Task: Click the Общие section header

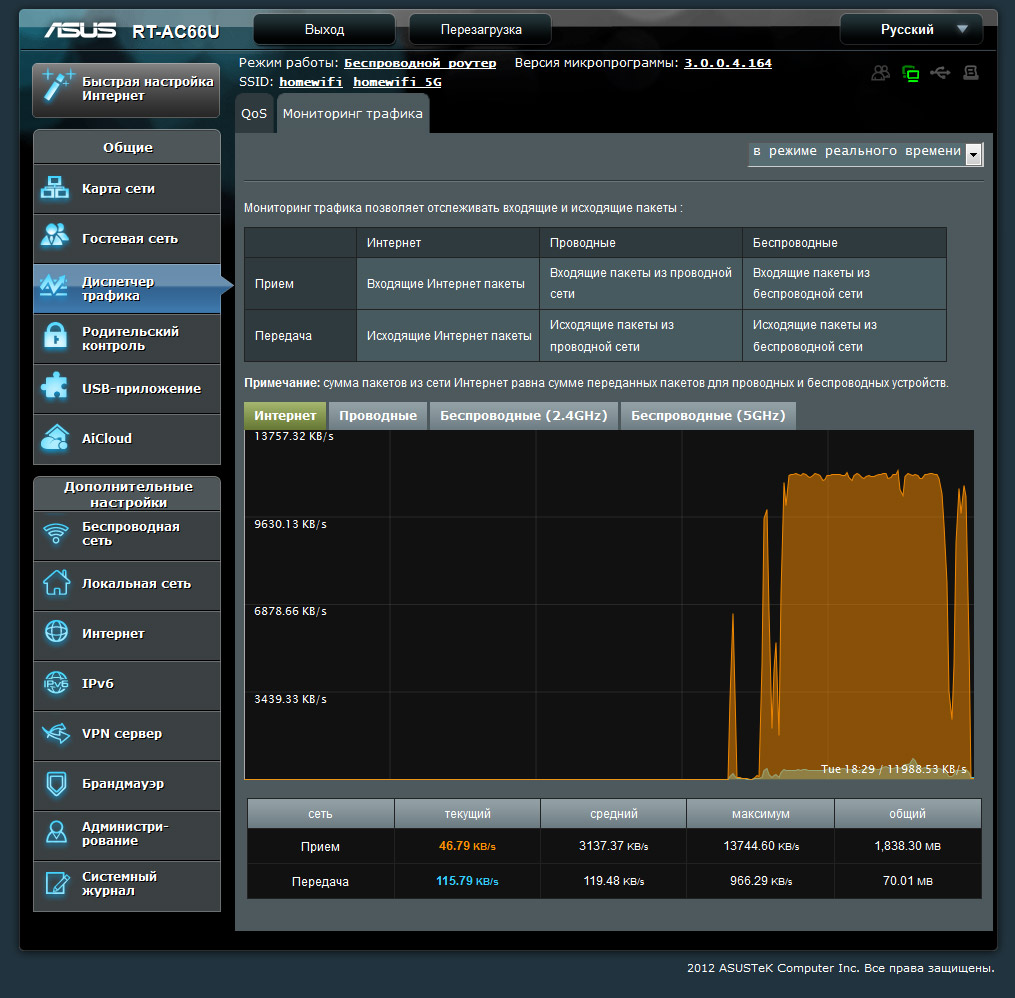Action: (127, 147)
